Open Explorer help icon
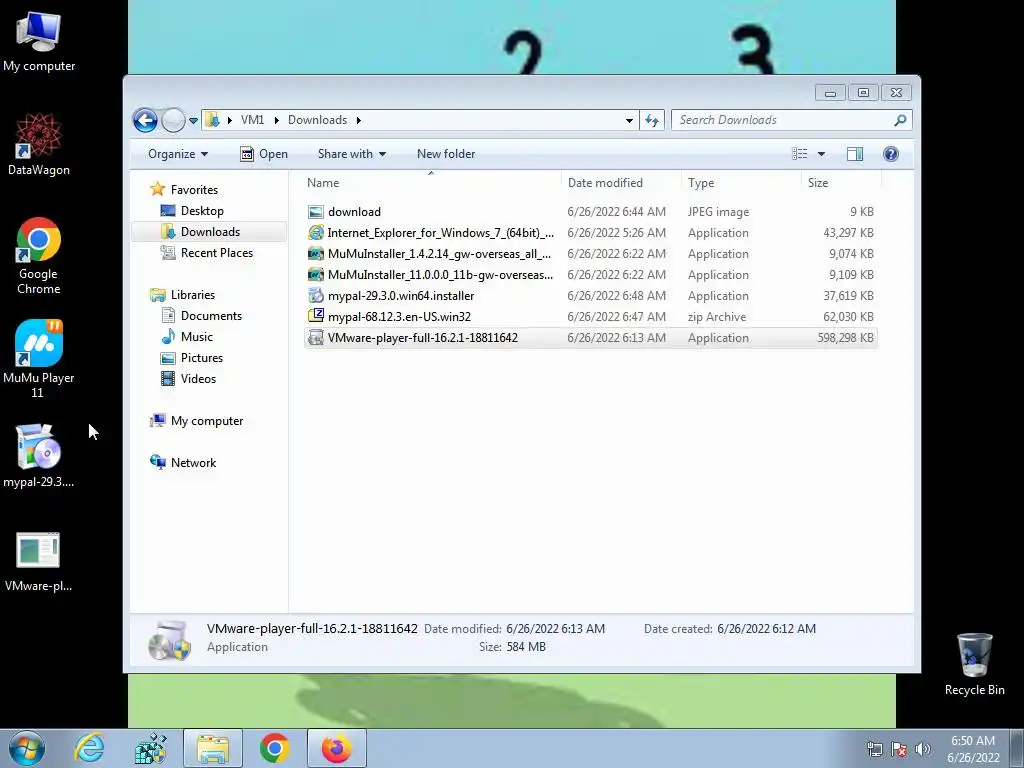The image size is (1024, 768). (891, 154)
